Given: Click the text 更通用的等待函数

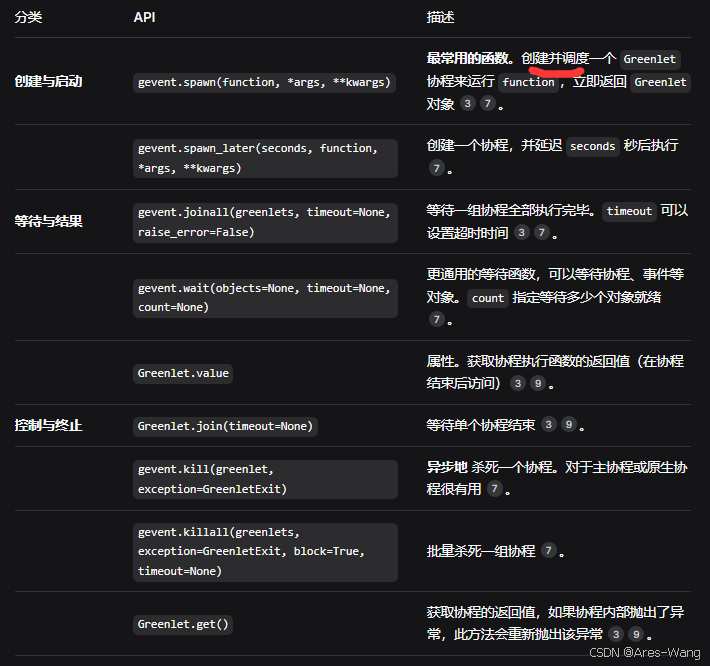Looking at the screenshot, I should (x=481, y=274).
